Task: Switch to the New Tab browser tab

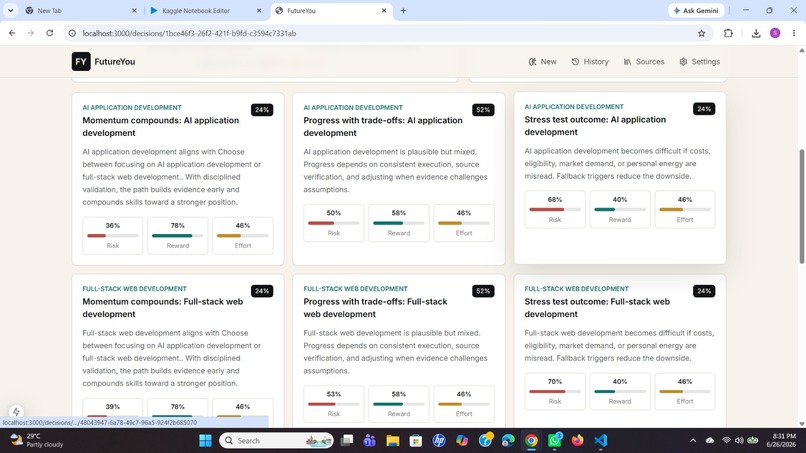Action: point(81,10)
